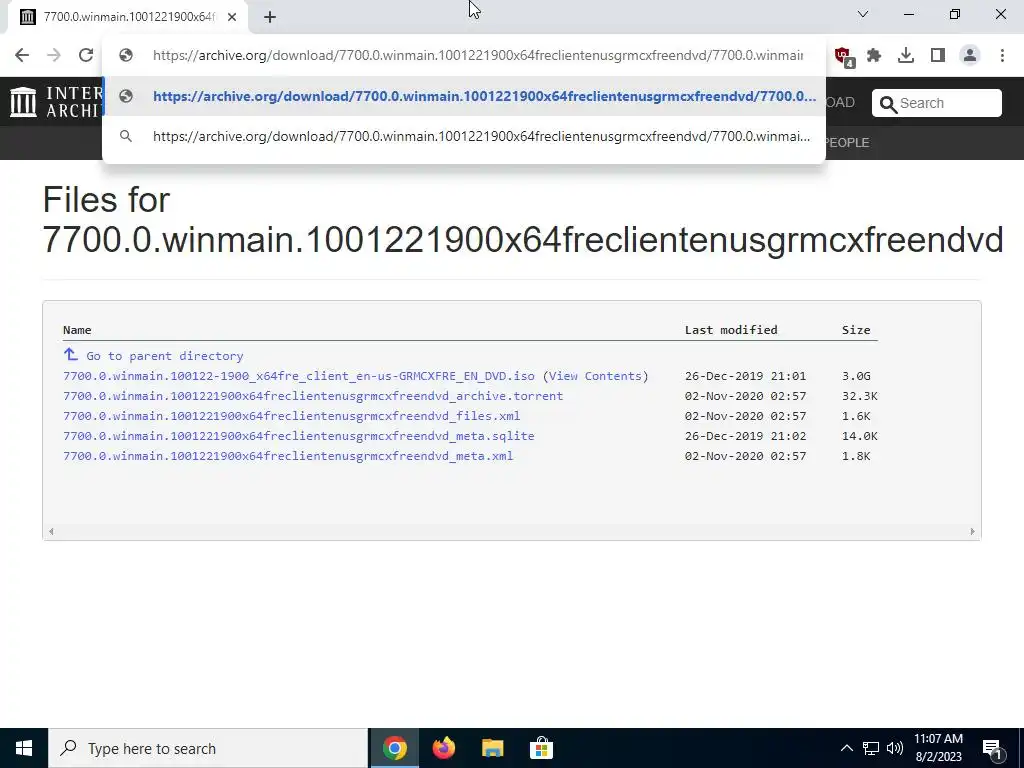Open a new browser tab
Image resolution: width=1024 pixels, height=768 pixels.
(270, 17)
